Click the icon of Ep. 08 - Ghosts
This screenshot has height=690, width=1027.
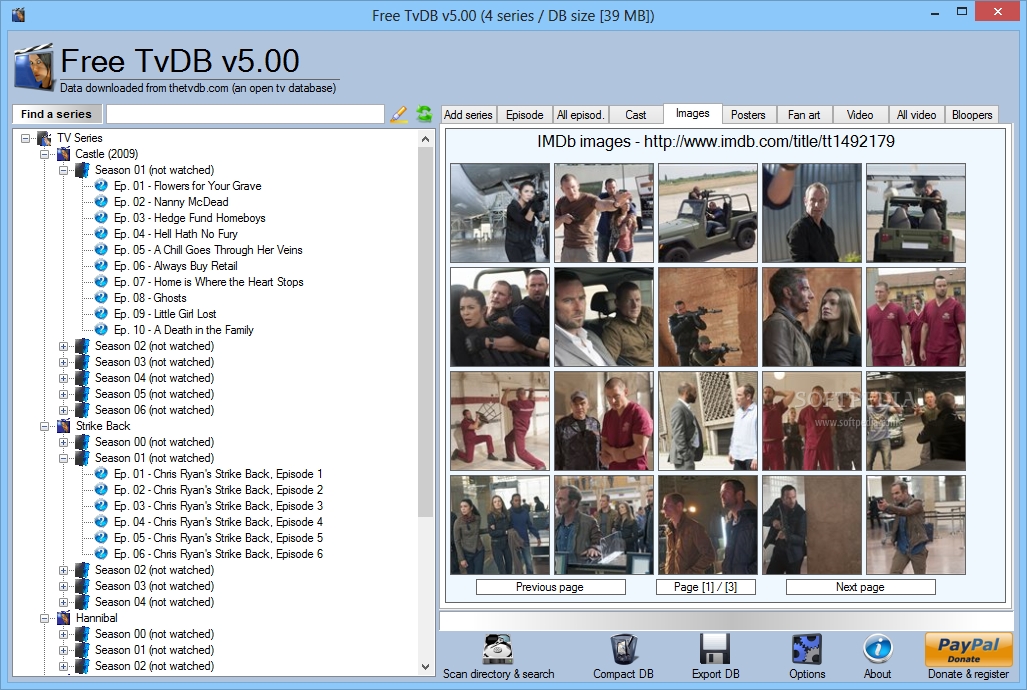point(101,297)
